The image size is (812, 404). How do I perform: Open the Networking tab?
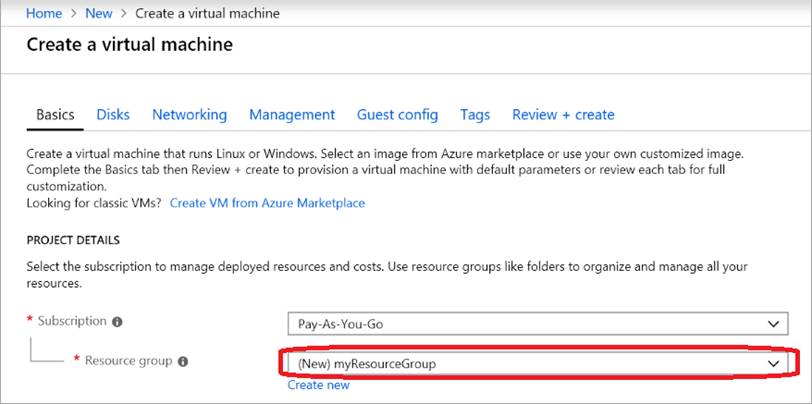click(189, 115)
